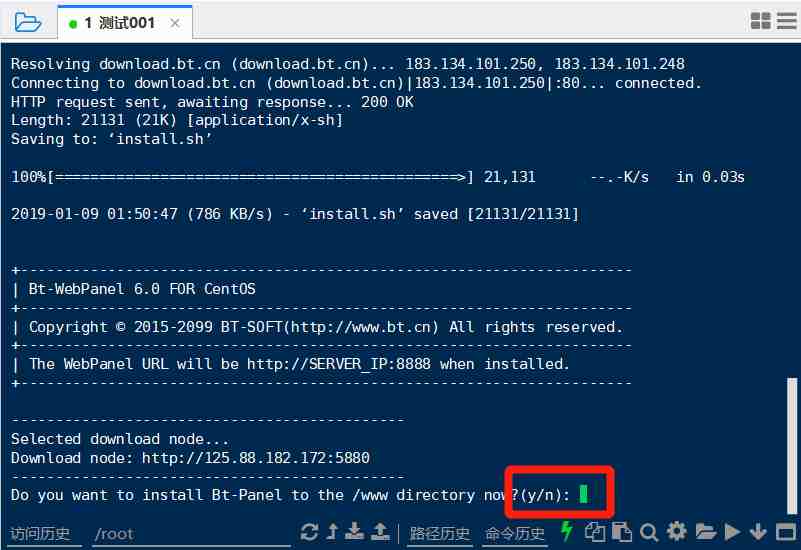The image size is (801, 550).
Task: Toggle full screen with the window icon
Action: point(786,532)
